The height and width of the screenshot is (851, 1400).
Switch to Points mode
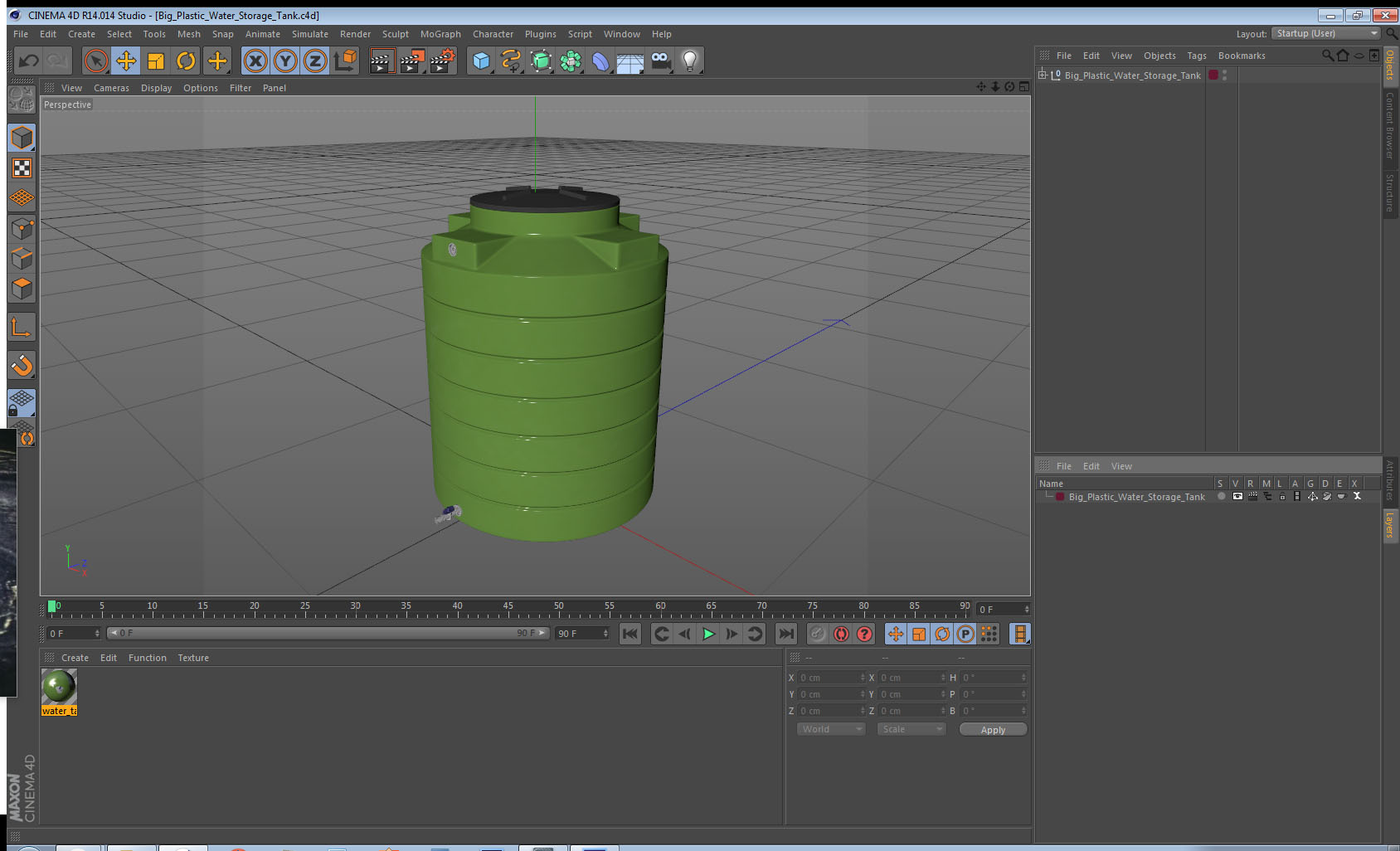click(x=22, y=229)
